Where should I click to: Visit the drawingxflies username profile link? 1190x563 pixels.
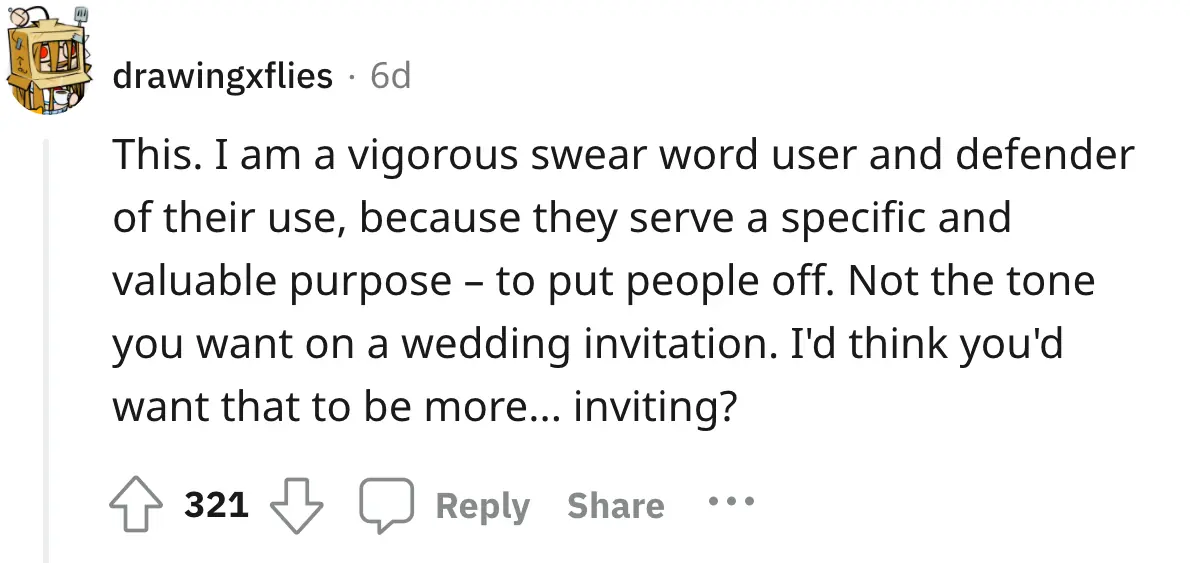coord(222,76)
